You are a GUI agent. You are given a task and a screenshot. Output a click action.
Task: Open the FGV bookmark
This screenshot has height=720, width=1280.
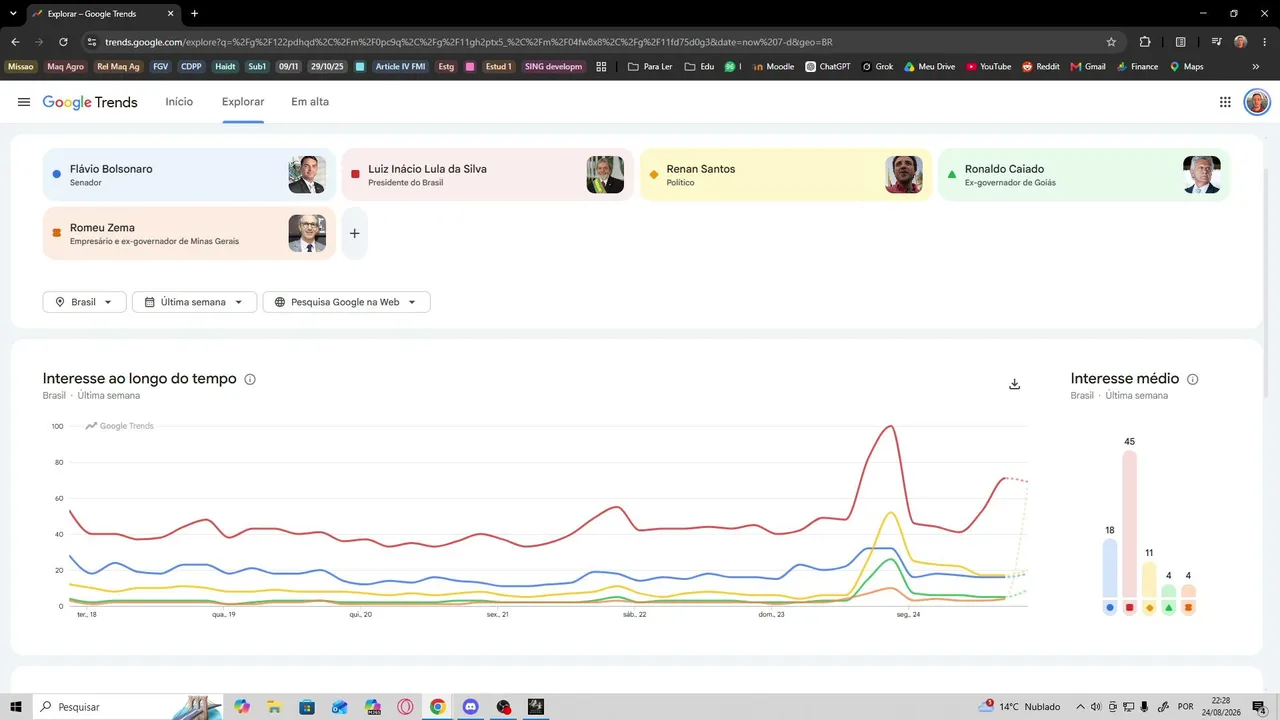161,67
